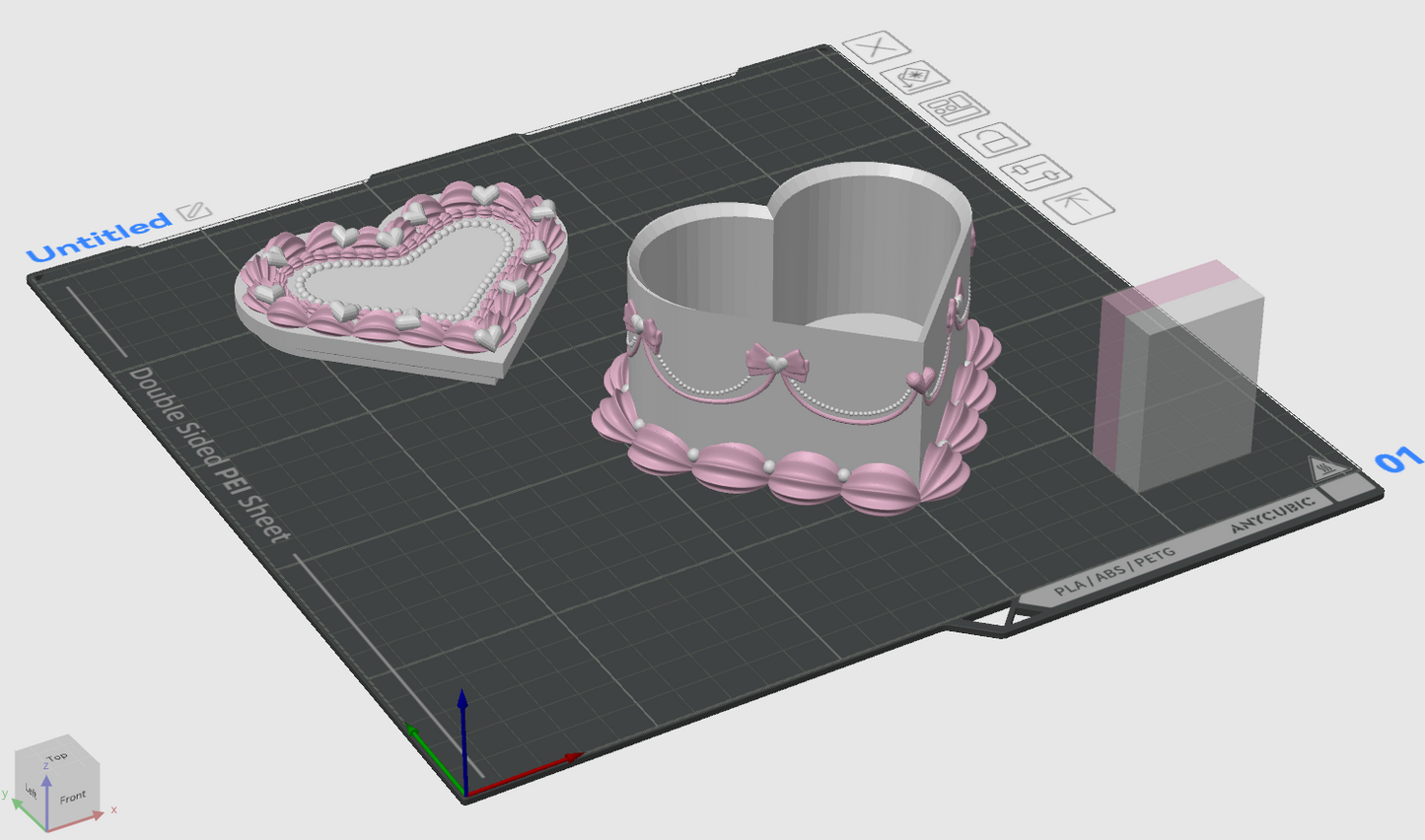
Task: Select the prime tower block
Action: tap(1178, 378)
